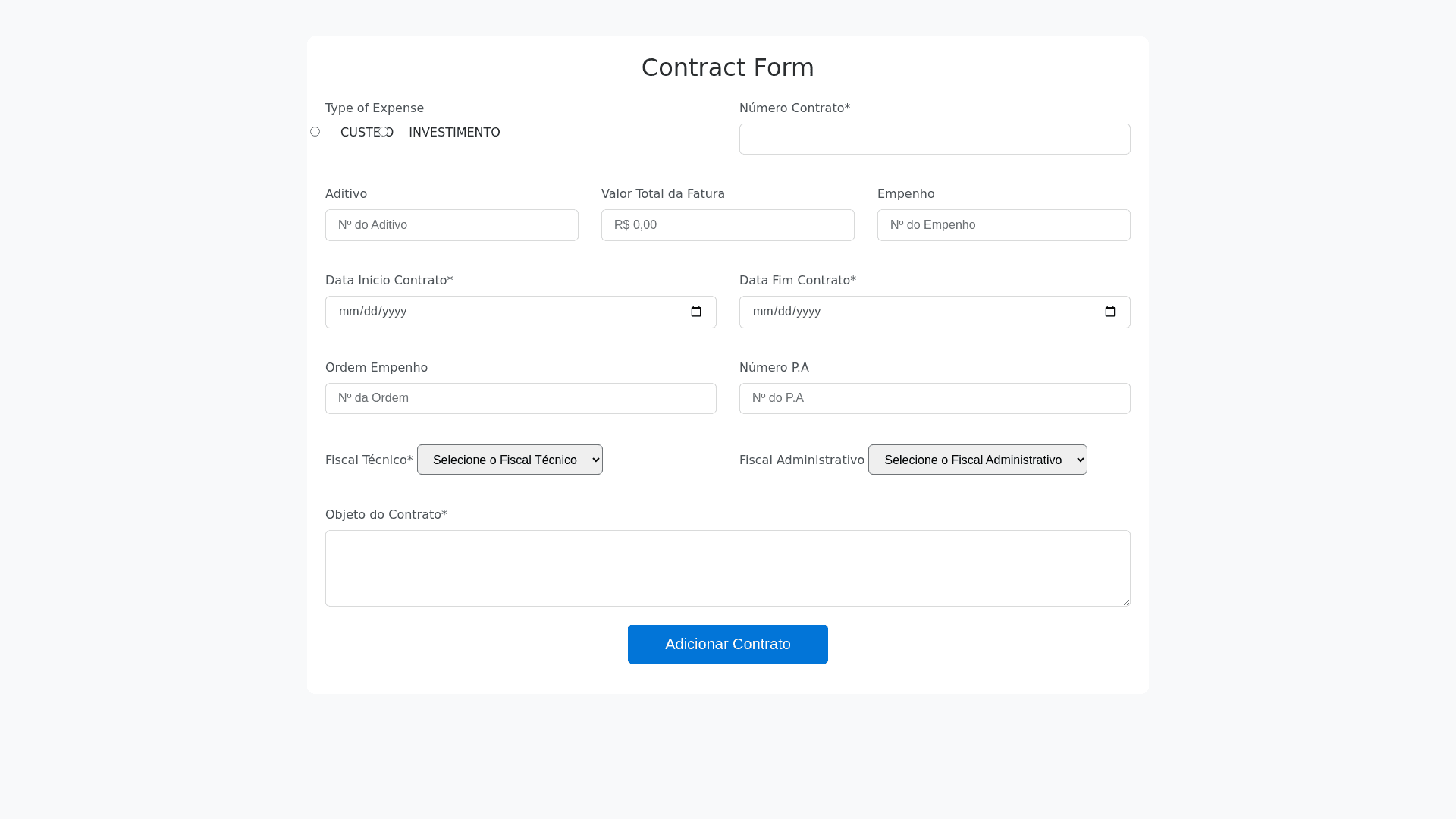Click inside Objeto do Contrato textarea
Viewport: 1456px width, 819px height.
coord(727,568)
